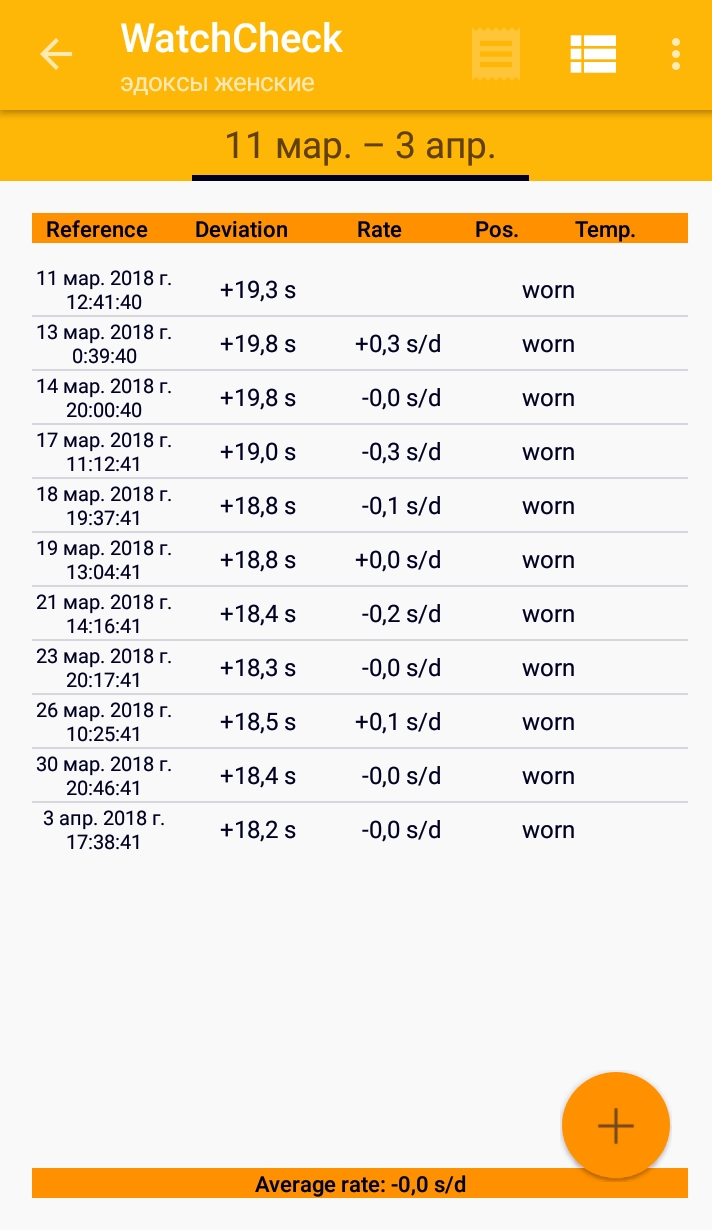Open the receipt-style log icon

[496, 54]
